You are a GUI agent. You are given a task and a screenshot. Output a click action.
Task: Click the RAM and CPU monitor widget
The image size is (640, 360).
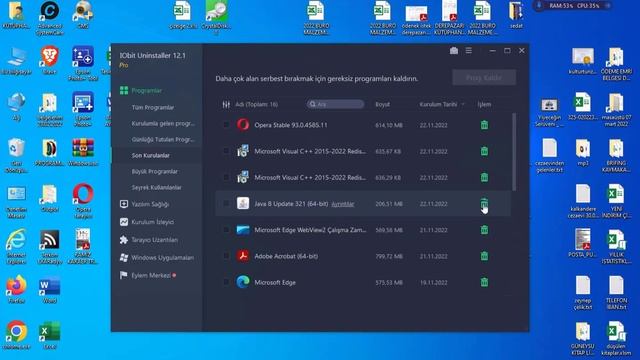pos(573,6)
